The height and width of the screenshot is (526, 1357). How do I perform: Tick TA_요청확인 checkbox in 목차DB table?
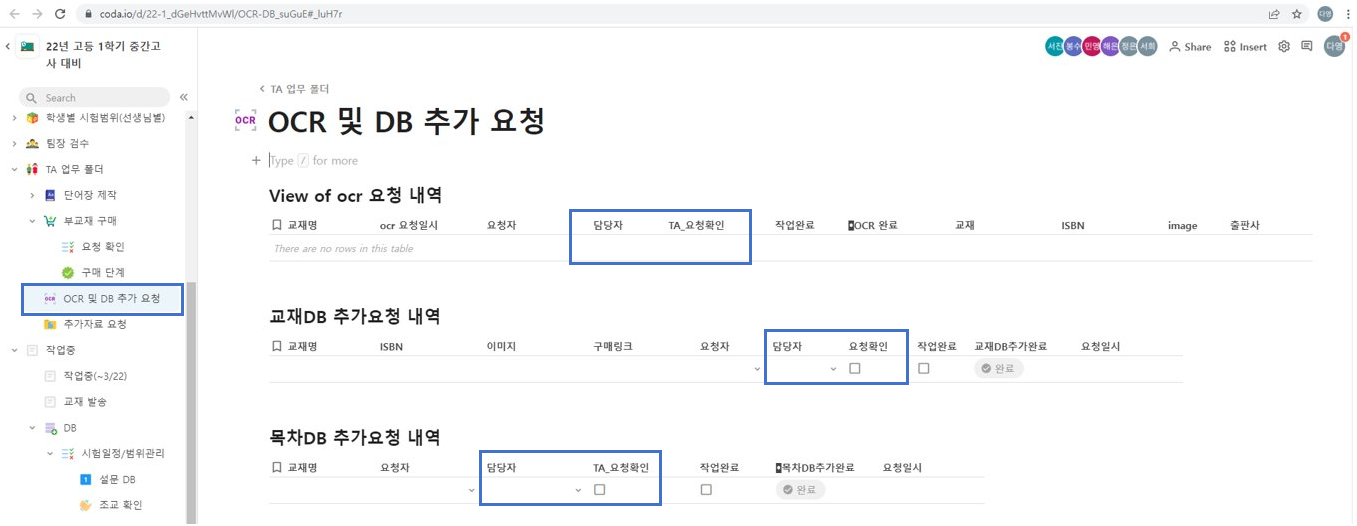(600, 490)
